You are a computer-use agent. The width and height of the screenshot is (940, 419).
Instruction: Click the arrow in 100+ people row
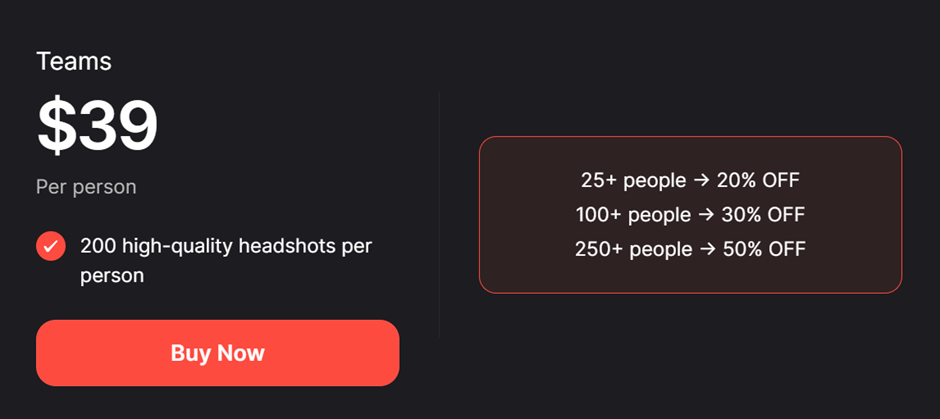coord(706,215)
